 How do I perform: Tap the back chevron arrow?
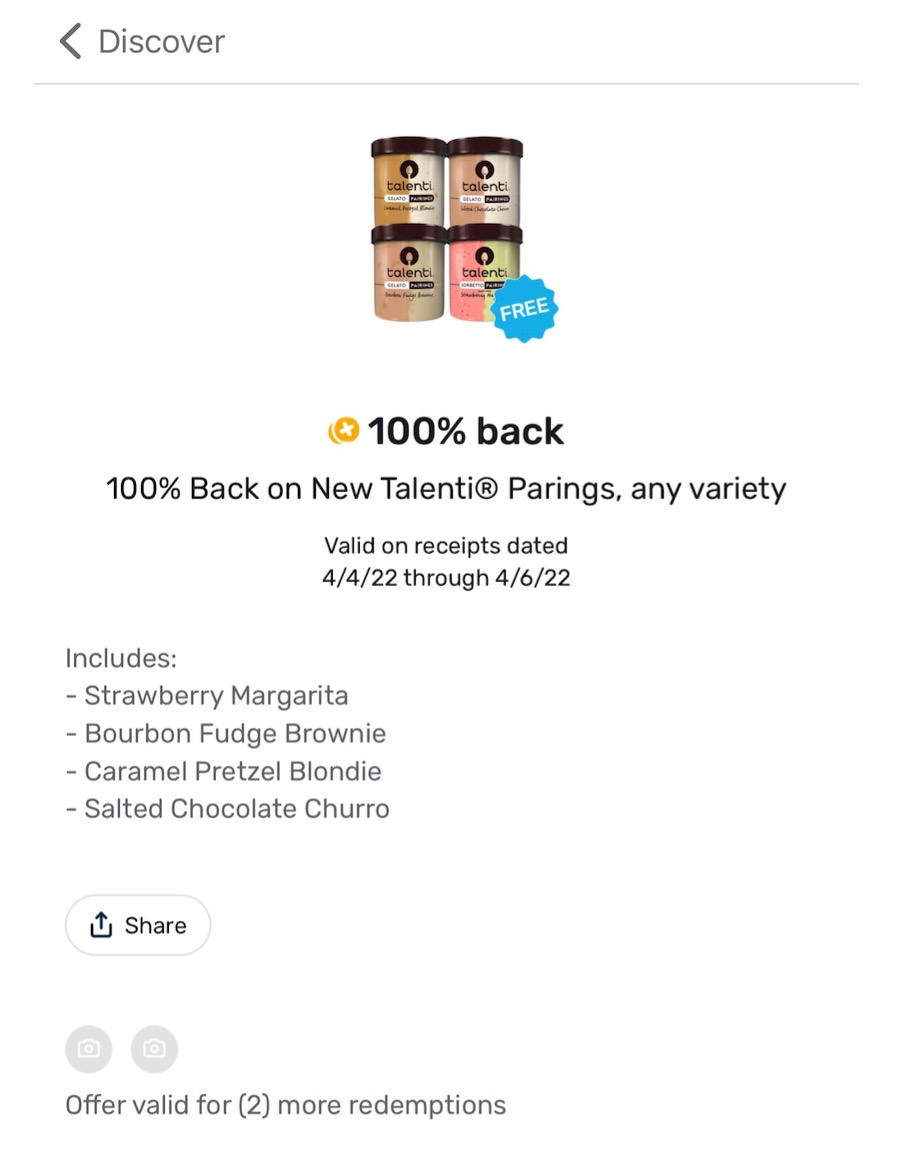(70, 42)
